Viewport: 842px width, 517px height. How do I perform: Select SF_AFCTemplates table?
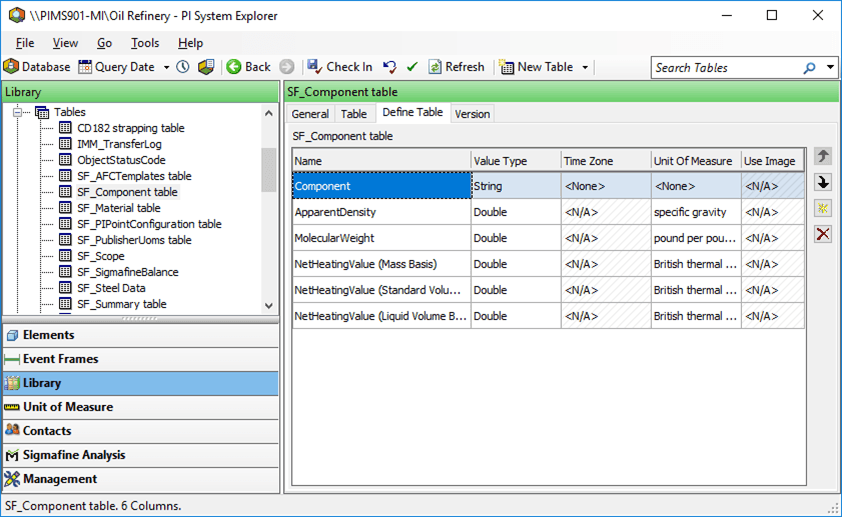[x=134, y=176]
